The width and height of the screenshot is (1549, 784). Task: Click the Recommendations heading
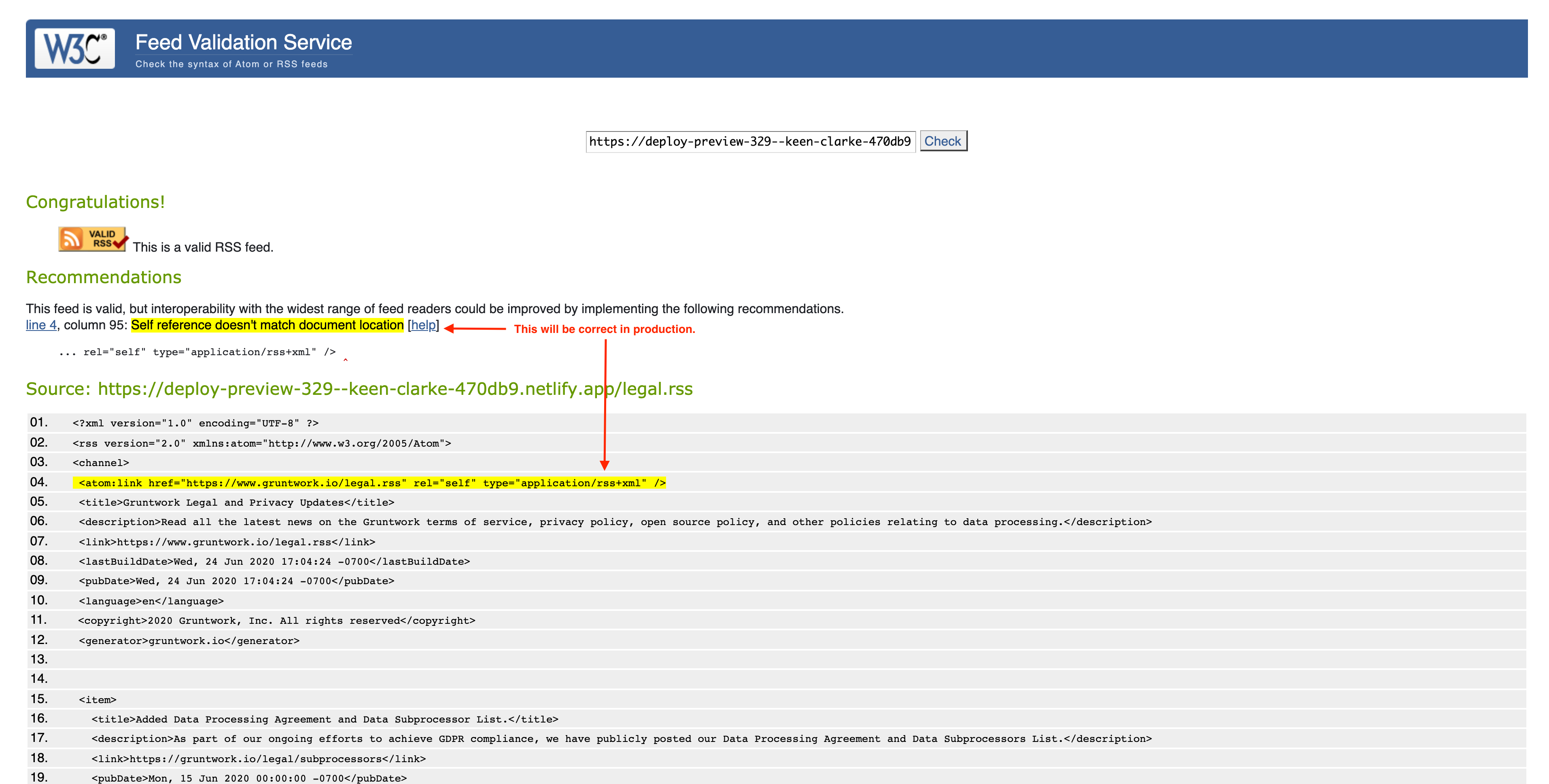104,277
